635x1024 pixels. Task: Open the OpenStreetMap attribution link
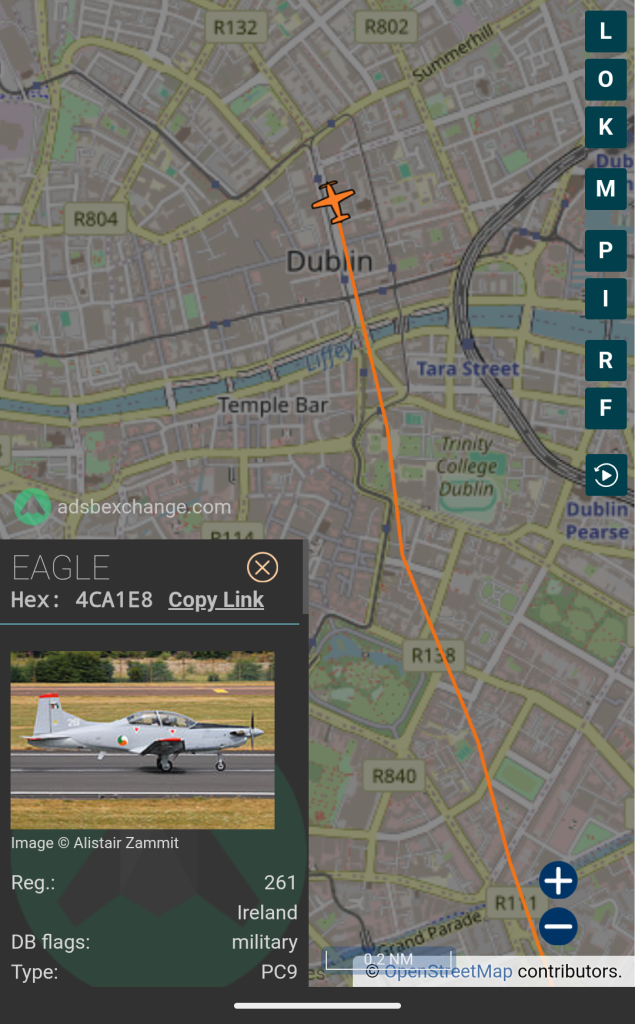tap(448, 971)
